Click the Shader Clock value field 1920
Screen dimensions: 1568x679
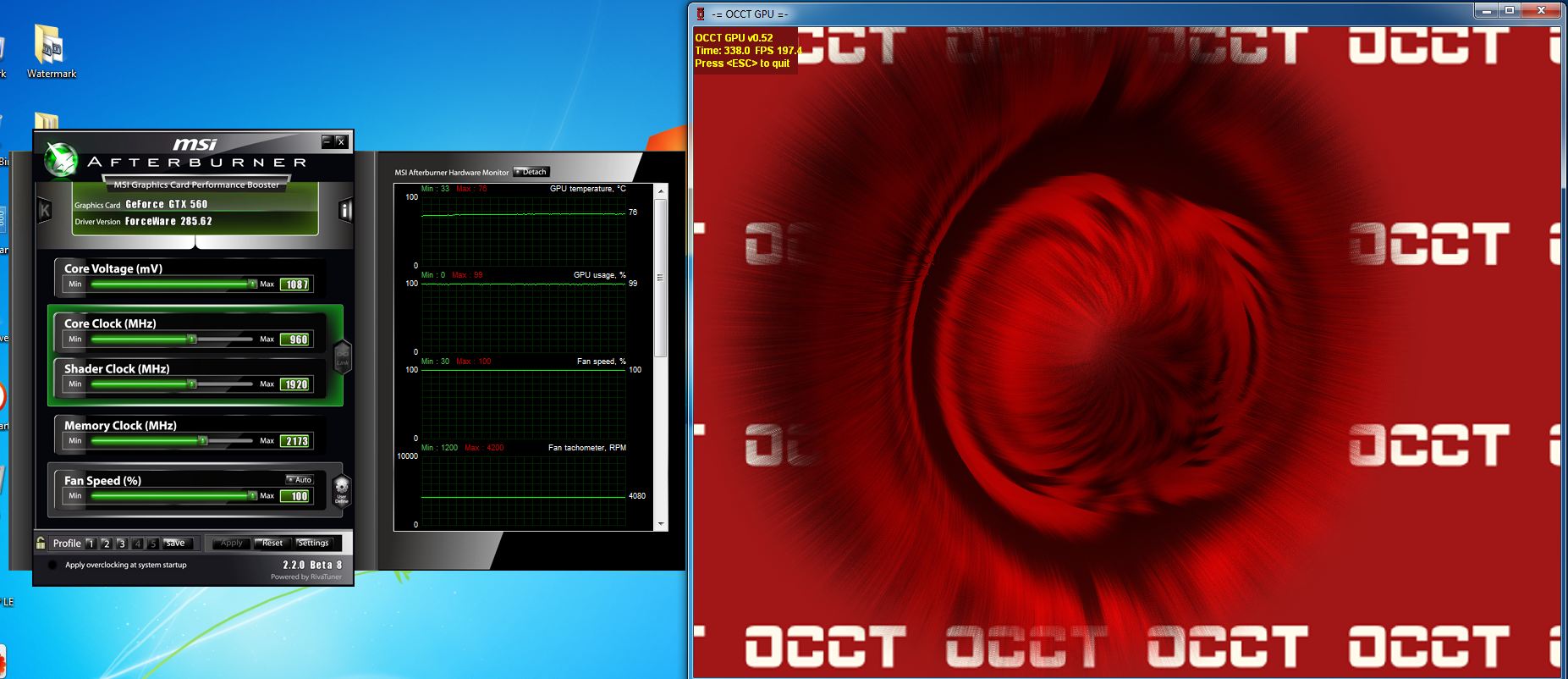tap(296, 384)
